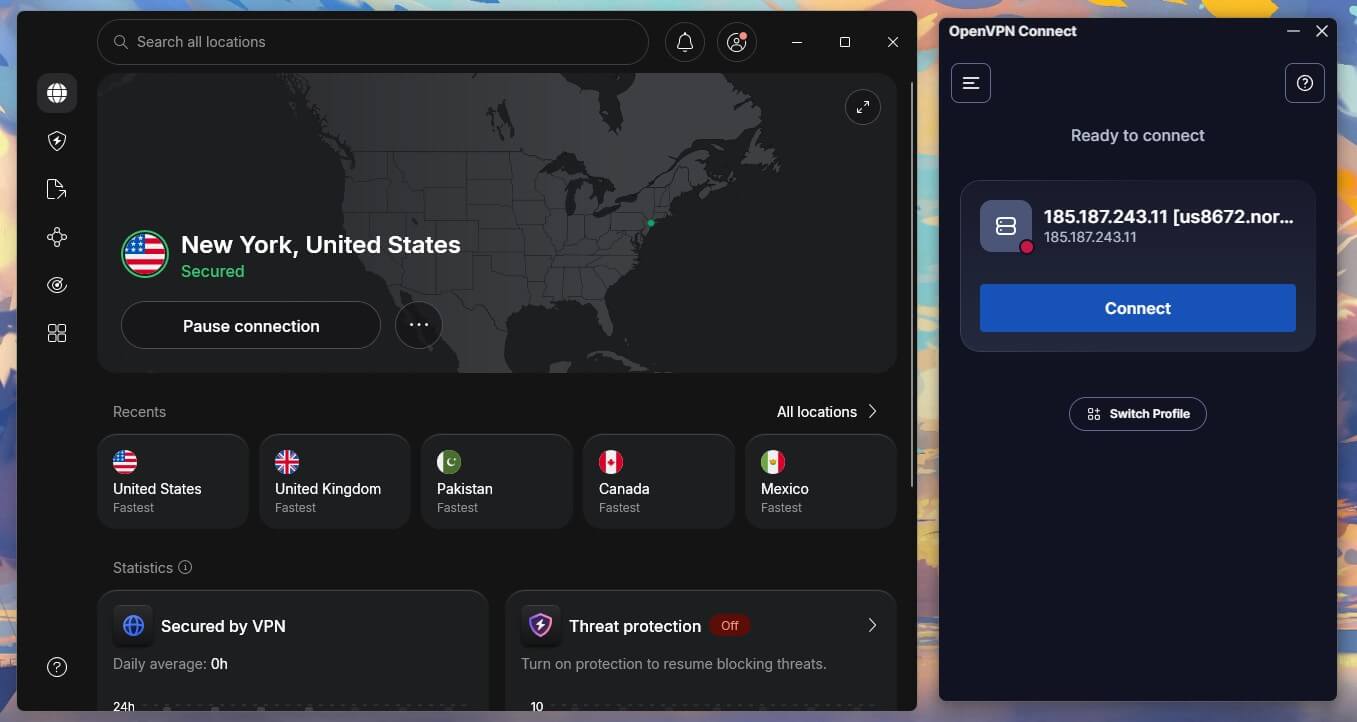Pause the VPN connection
Viewport: 1357px width, 722px height.
coord(251,325)
